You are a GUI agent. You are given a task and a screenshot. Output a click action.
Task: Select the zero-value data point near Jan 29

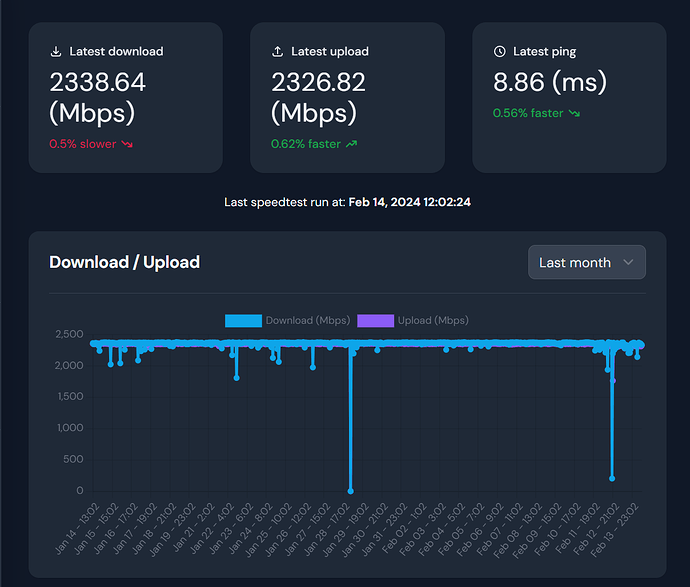coord(350,491)
